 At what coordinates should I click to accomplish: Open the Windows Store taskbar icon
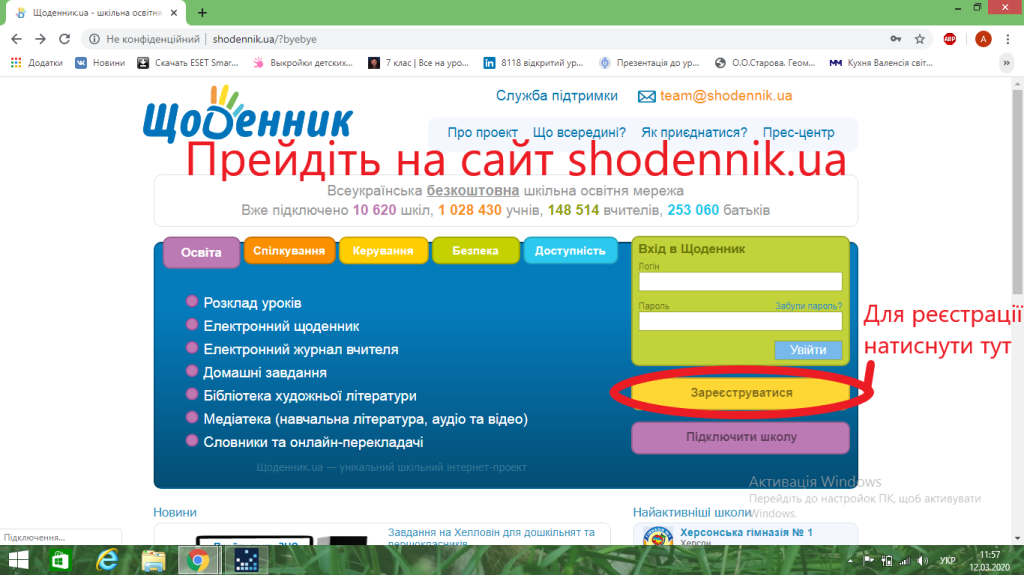(x=60, y=561)
